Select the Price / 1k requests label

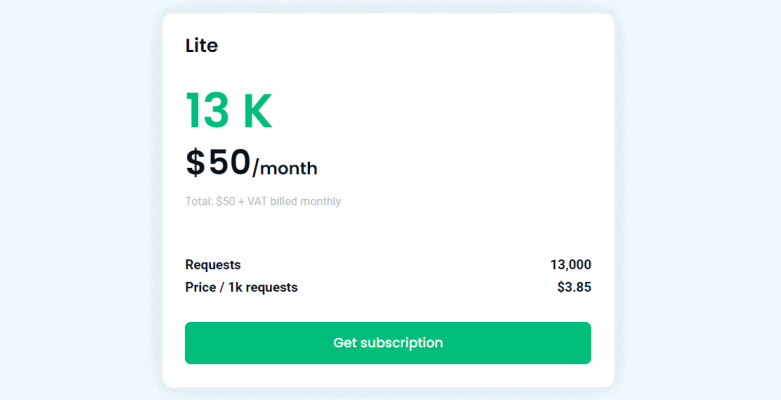pyautogui.click(x=241, y=287)
